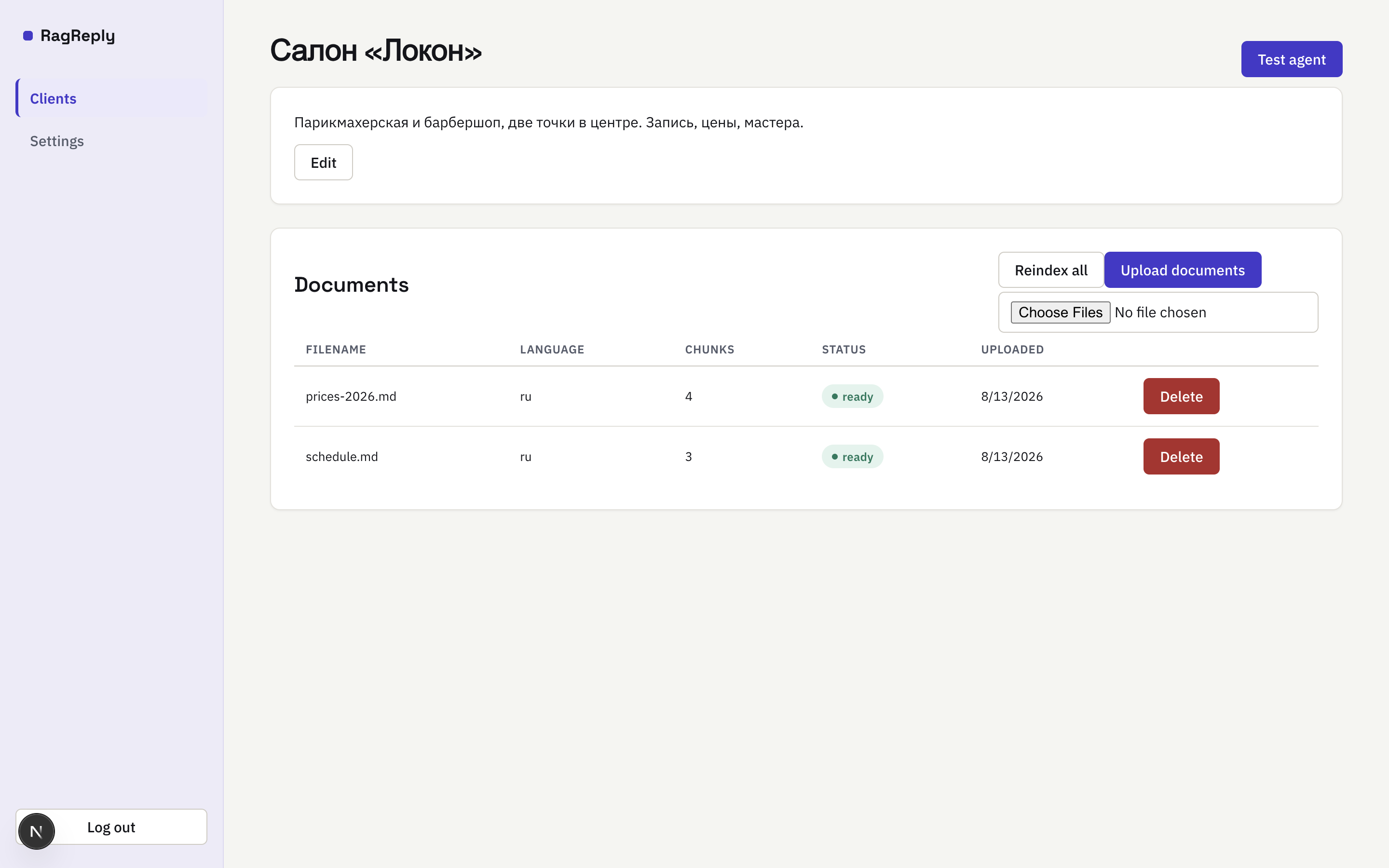Click the salon description text
The height and width of the screenshot is (868, 1389).
tap(549, 122)
